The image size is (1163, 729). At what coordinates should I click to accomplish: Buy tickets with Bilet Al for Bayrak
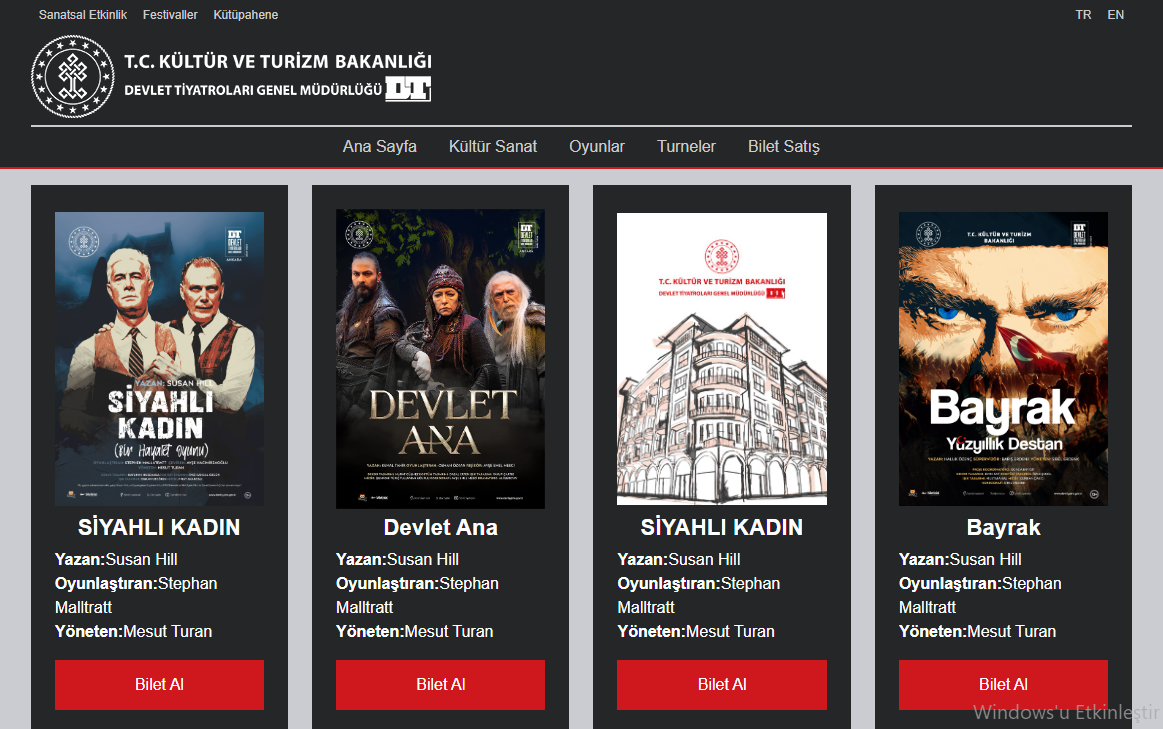pyautogui.click(x=1003, y=684)
